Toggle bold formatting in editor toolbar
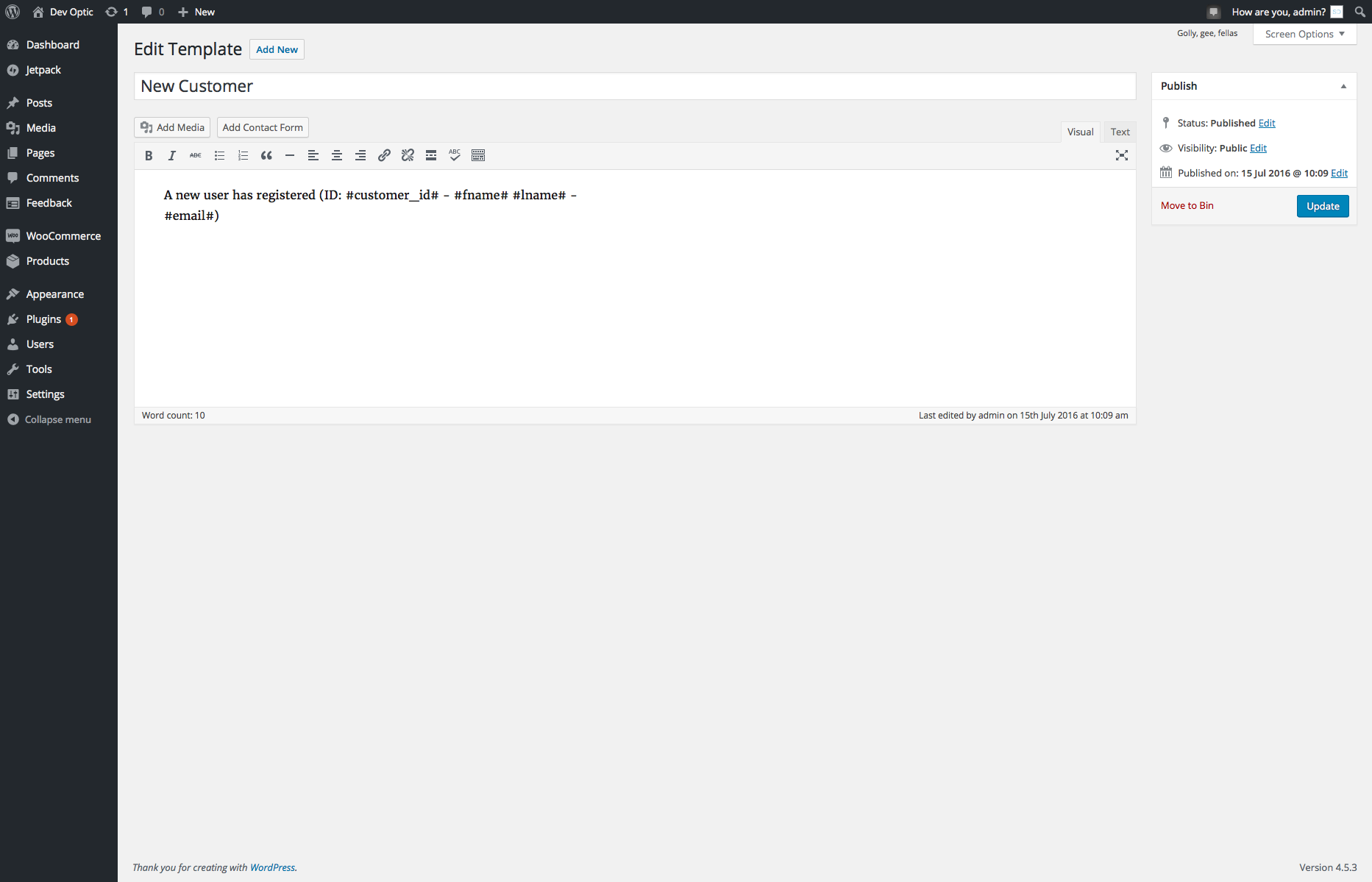 click(x=149, y=155)
